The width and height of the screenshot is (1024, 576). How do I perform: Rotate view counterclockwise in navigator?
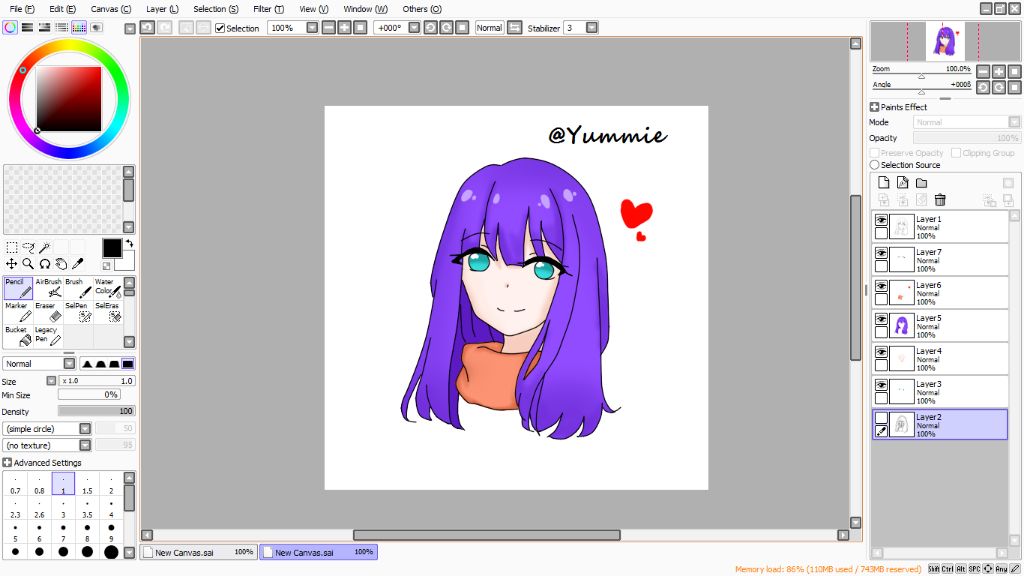click(983, 88)
